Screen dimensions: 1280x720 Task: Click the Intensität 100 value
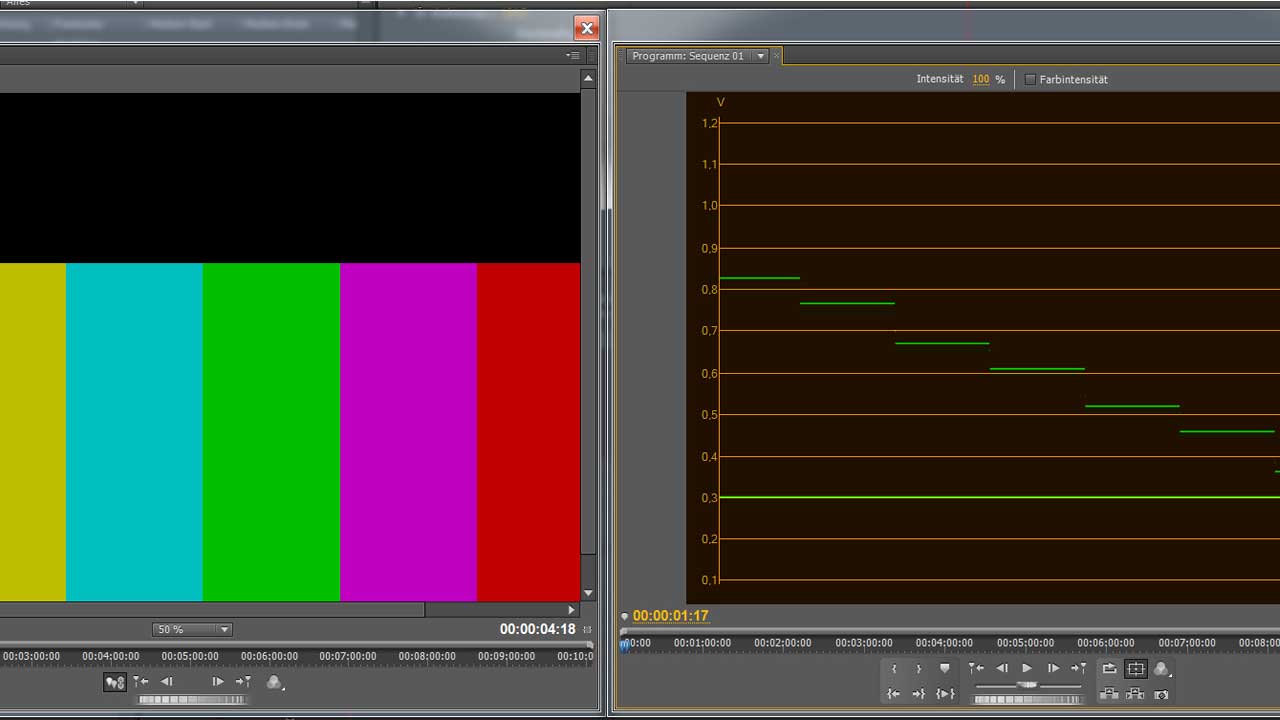(981, 80)
